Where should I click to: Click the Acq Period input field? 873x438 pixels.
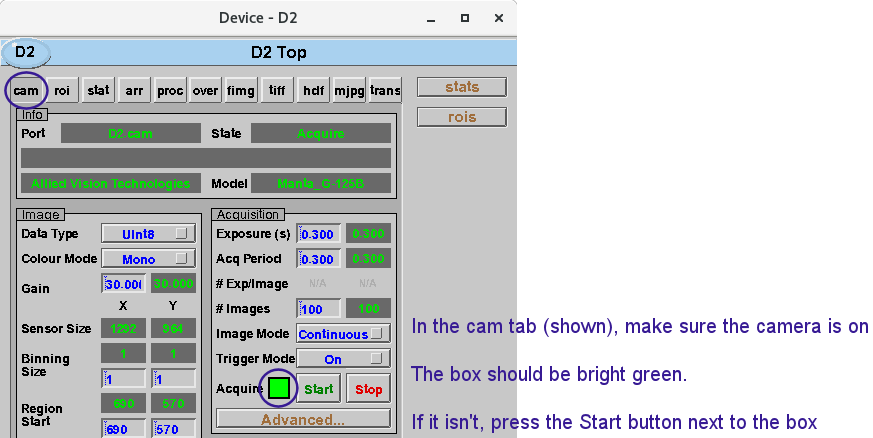coord(318,259)
